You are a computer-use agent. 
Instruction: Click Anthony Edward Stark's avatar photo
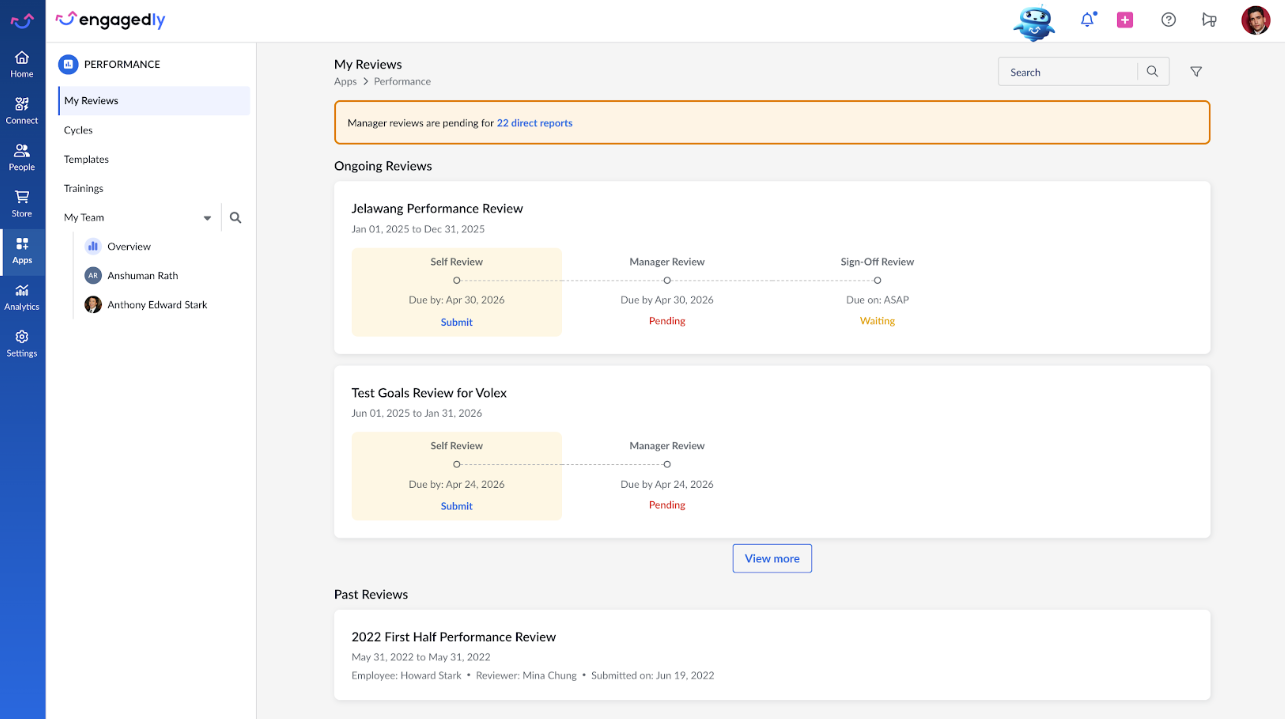[93, 304]
